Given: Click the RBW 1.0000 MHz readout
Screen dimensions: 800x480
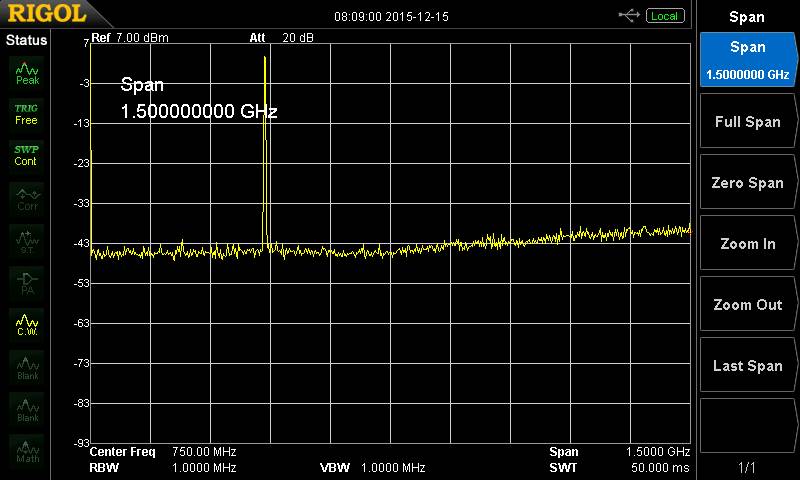Looking at the screenshot, I should (x=162, y=467).
